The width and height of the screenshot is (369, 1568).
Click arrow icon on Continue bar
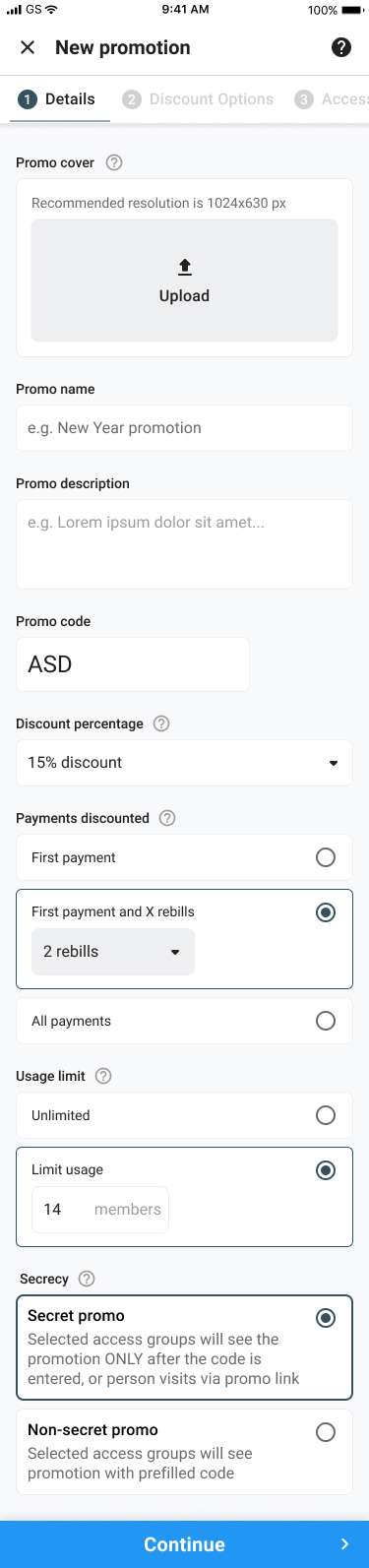click(344, 1544)
